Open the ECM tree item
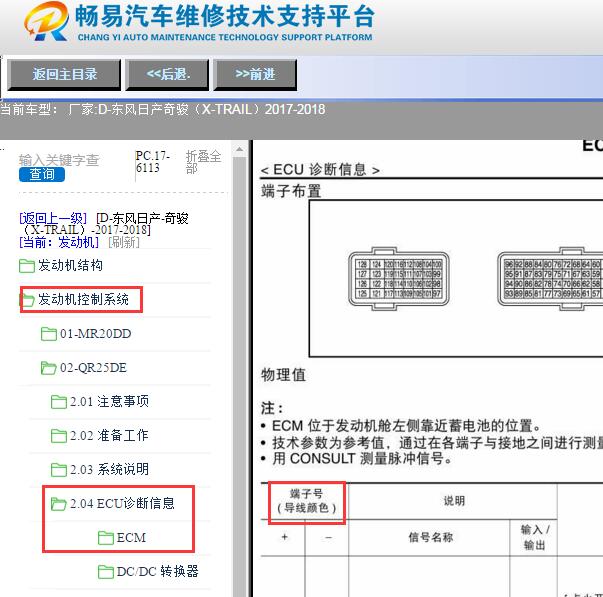Viewport: 603px width, 597px height. [x=131, y=537]
